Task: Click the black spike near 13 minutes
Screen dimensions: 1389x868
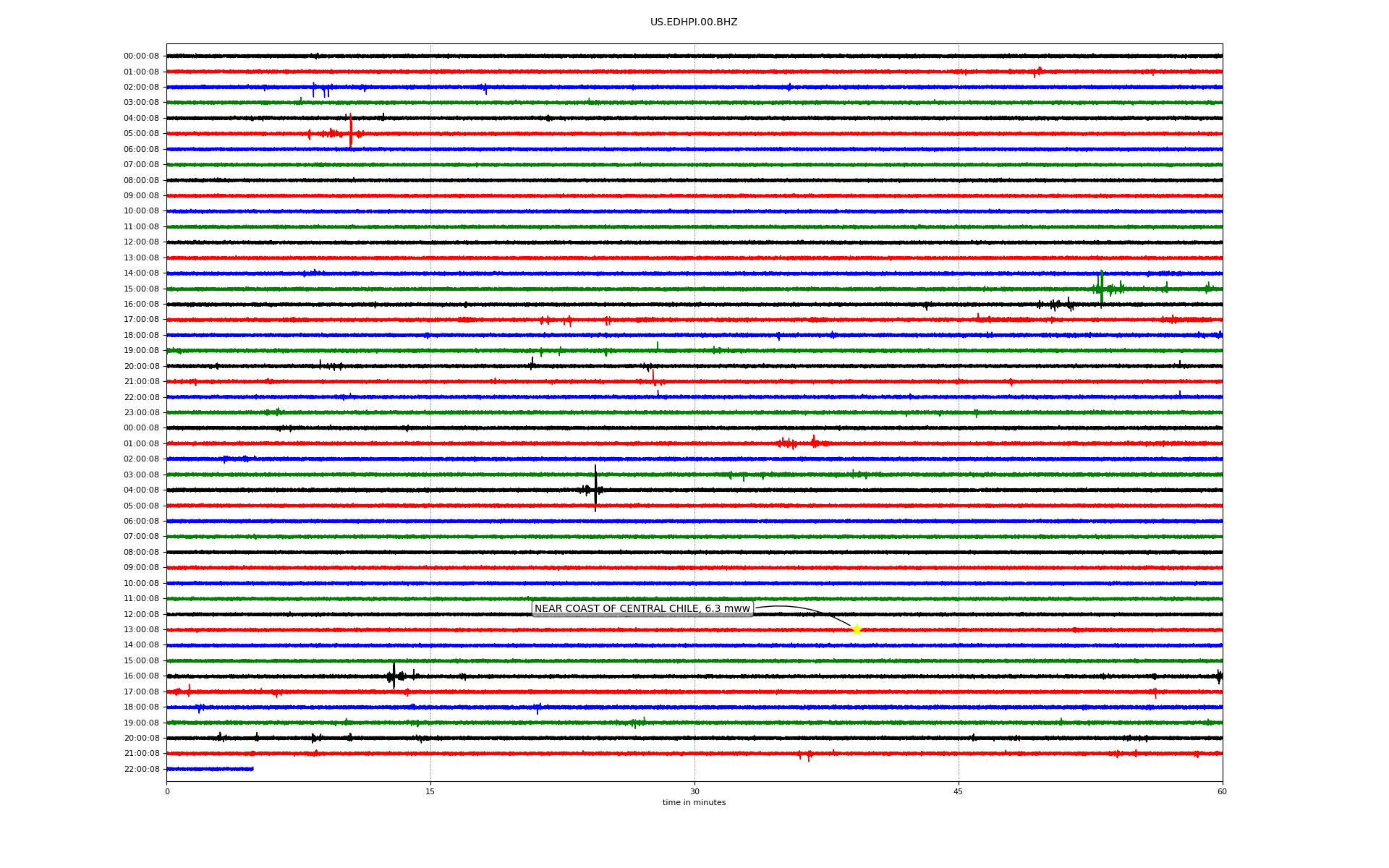Action: (394, 675)
